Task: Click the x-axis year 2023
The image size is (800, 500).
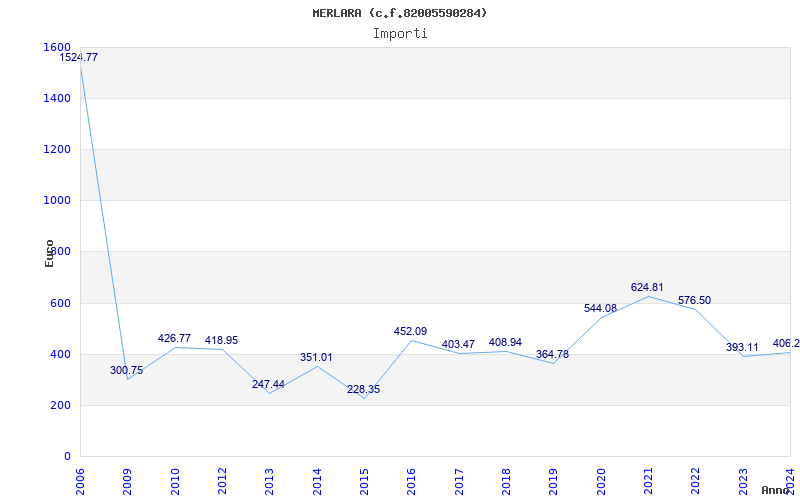Action: (743, 482)
